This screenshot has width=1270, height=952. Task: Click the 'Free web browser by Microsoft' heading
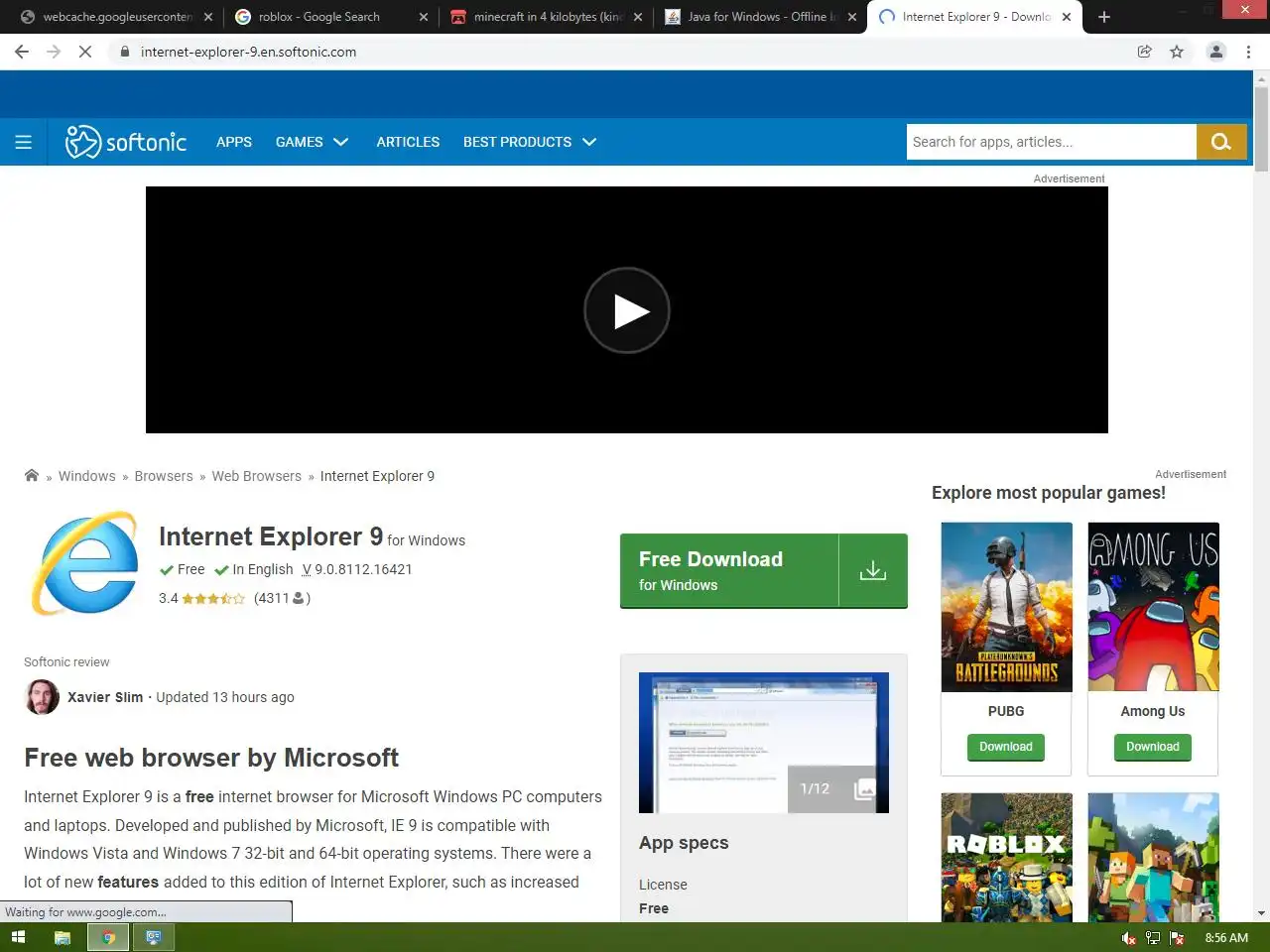(211, 758)
